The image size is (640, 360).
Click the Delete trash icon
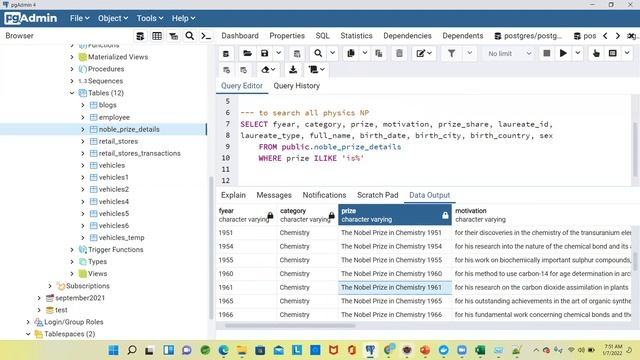point(399,53)
